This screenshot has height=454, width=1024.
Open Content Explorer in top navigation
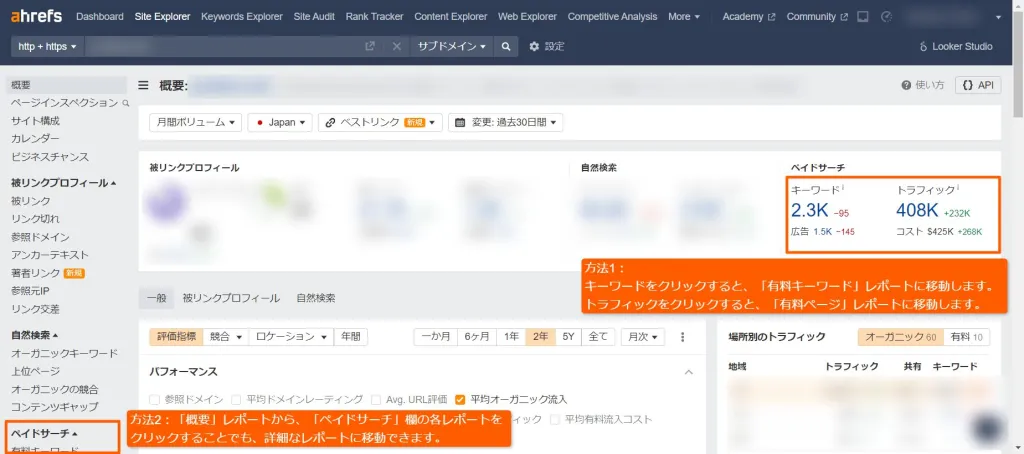451,17
